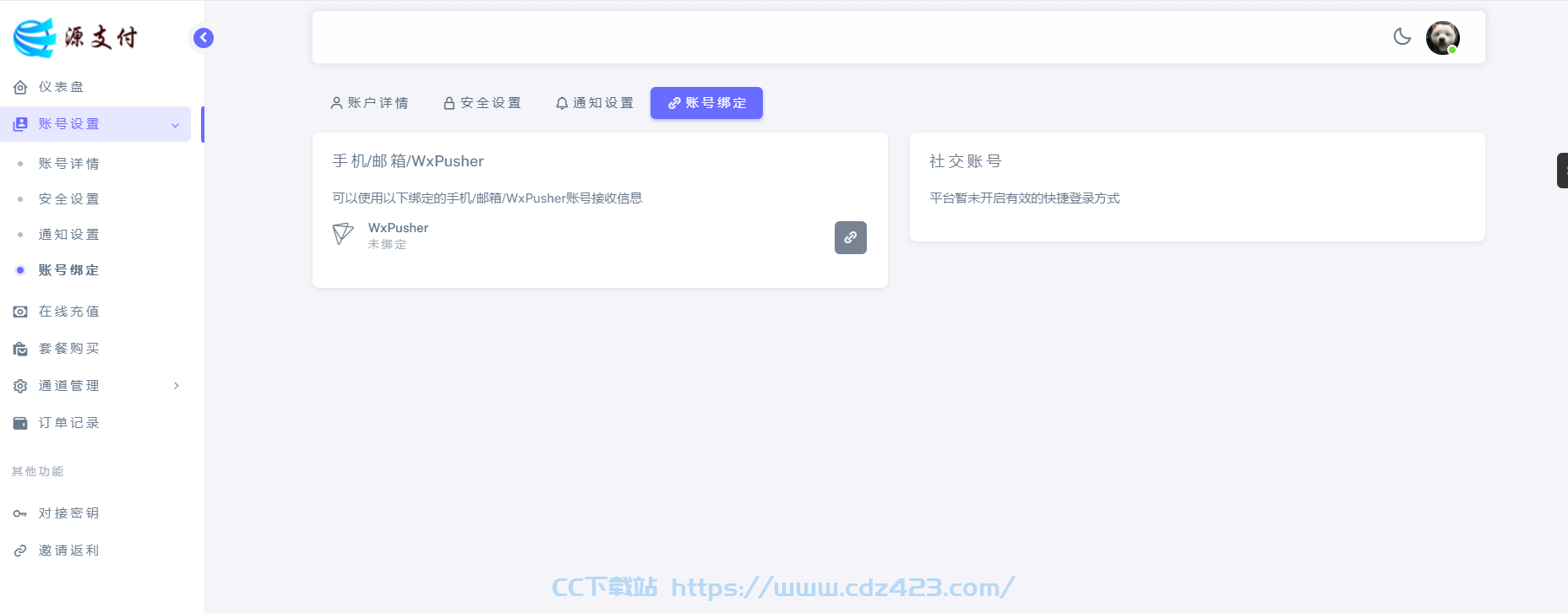Select the 账号绑定 tab button
The height and width of the screenshot is (613, 1568).
coord(706,103)
